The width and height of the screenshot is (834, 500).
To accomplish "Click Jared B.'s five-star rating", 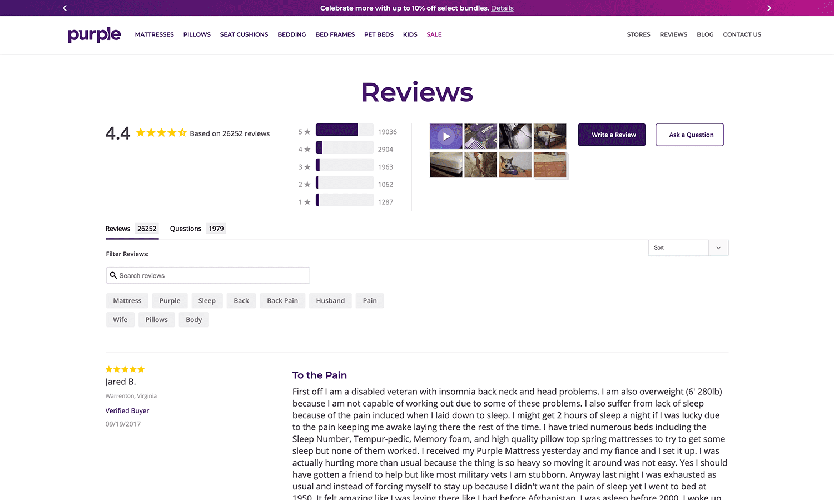I will point(125,369).
